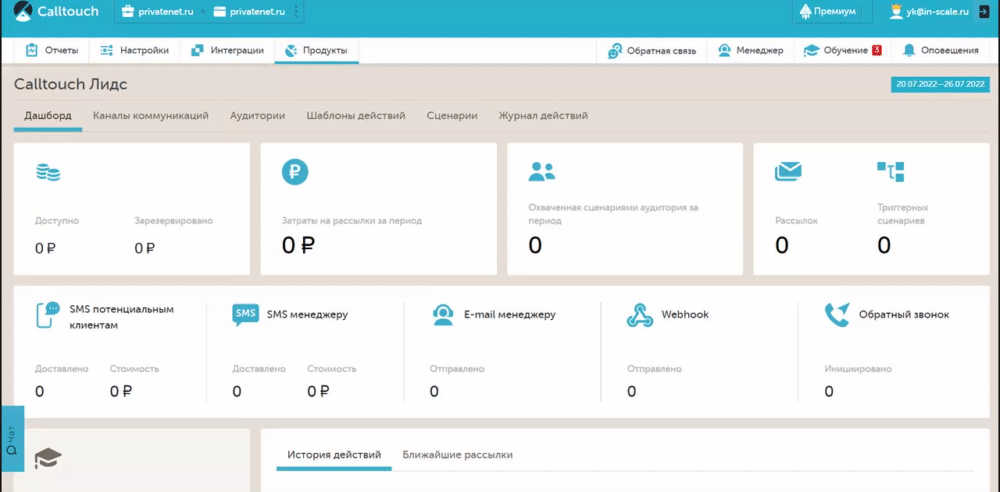Open Обучение with the red badge
The width and height of the screenshot is (1000, 492).
click(x=842, y=51)
